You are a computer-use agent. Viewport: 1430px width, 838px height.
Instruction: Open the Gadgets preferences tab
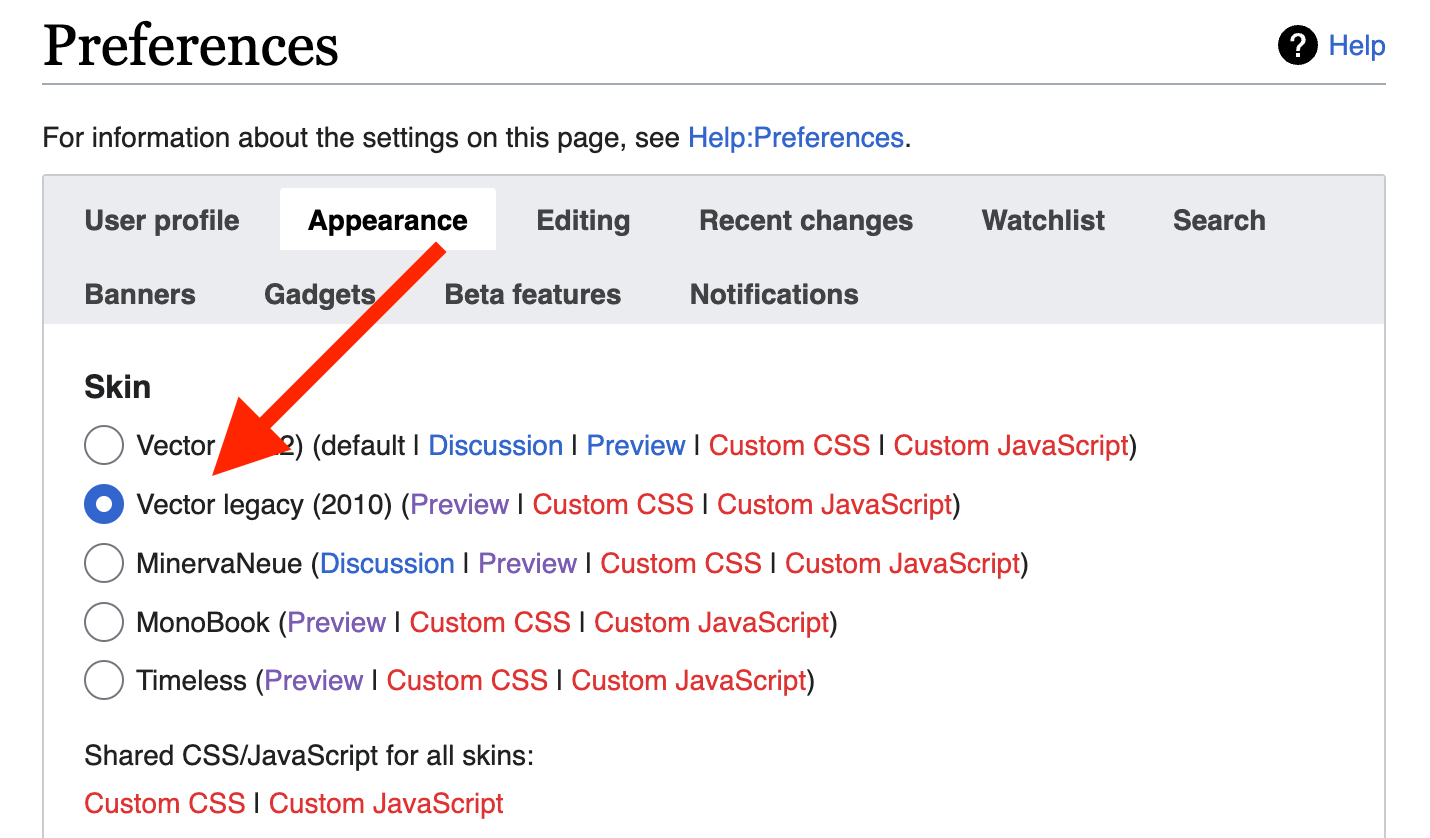(x=320, y=294)
